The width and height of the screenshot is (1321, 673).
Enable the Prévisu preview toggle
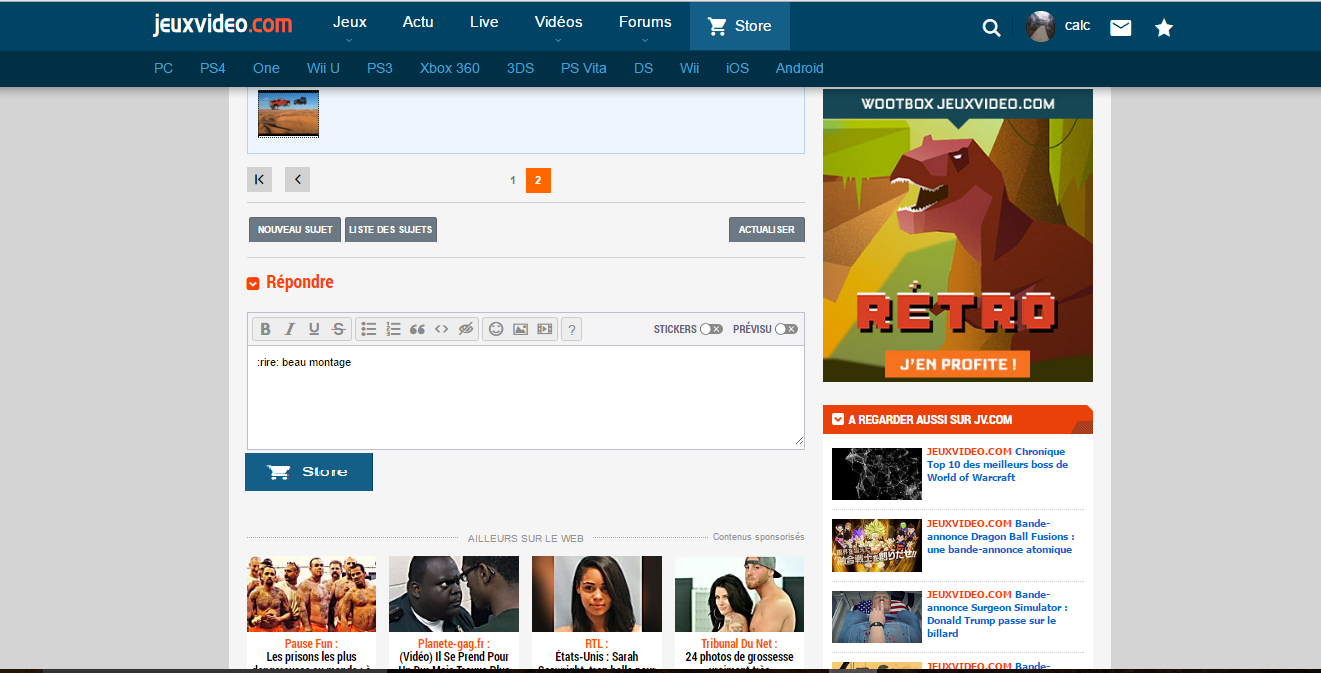point(786,329)
